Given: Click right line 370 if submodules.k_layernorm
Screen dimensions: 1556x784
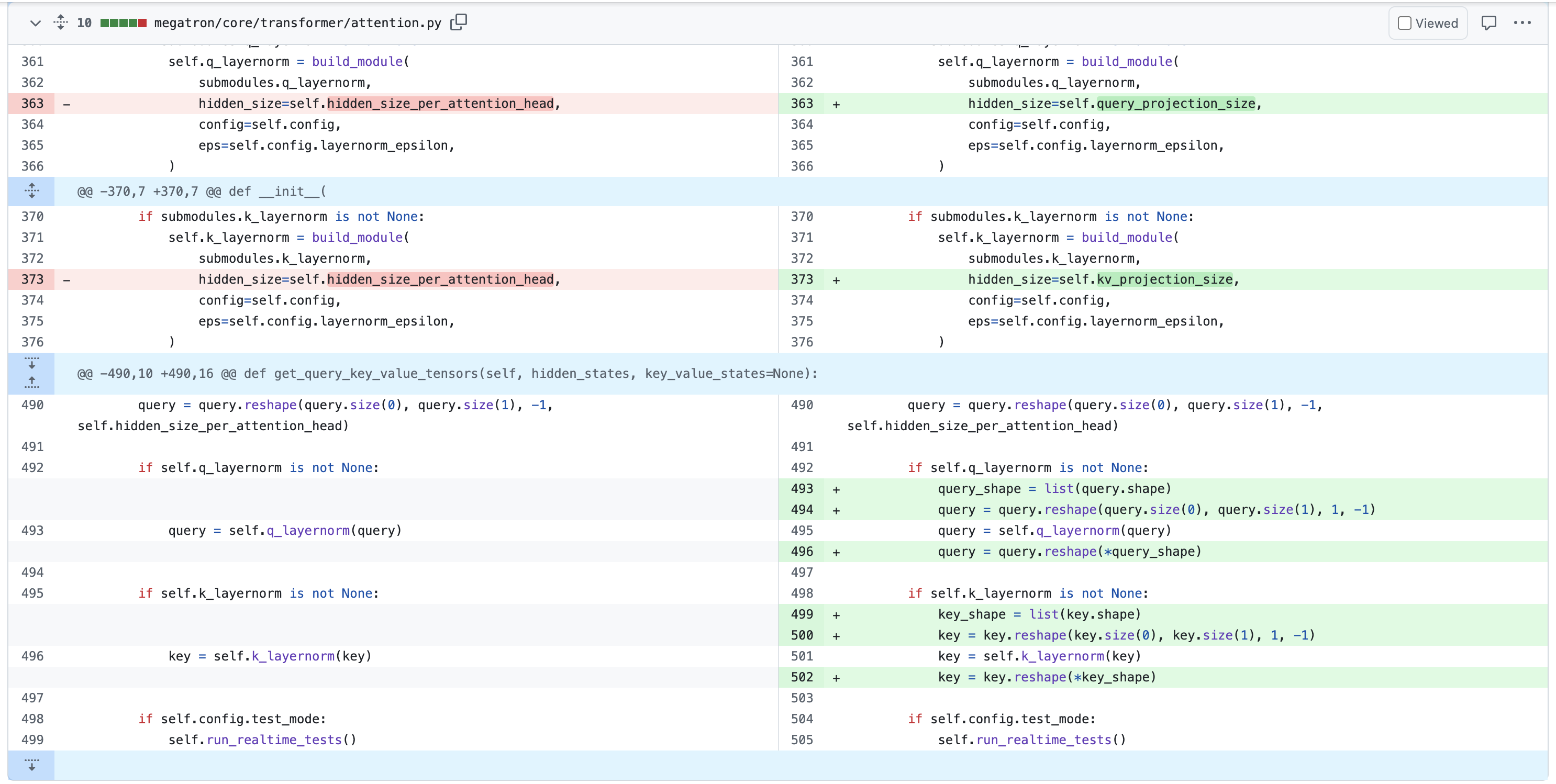Looking at the screenshot, I should [x=1050, y=216].
